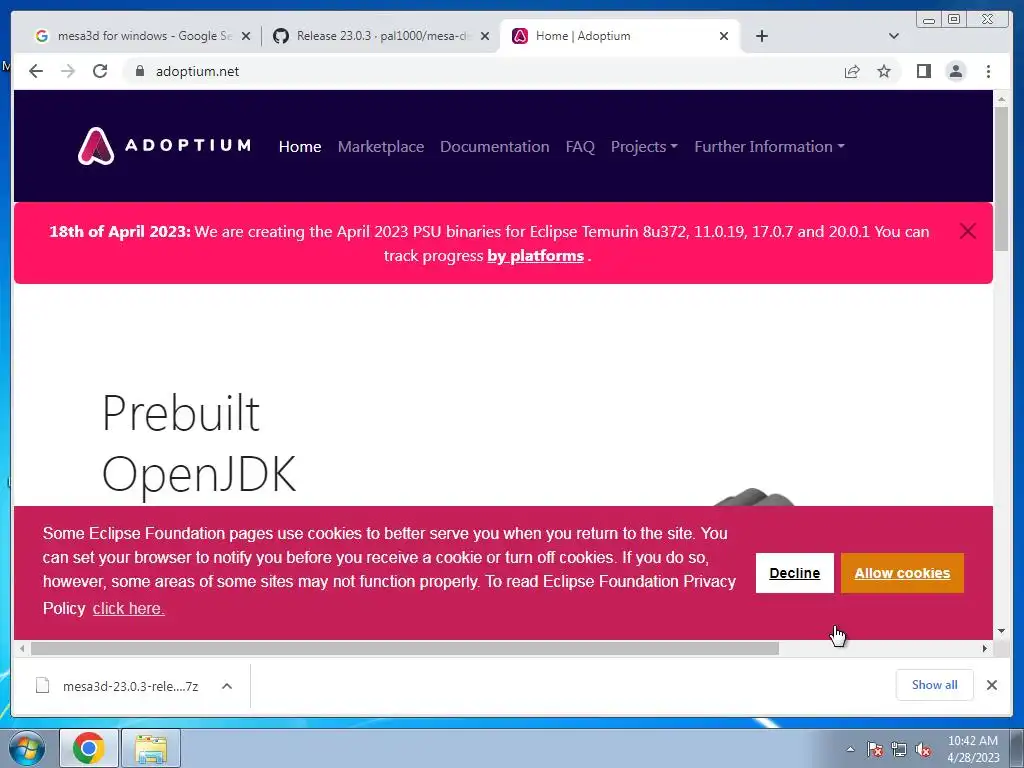1024x768 pixels.
Task: Share this page via the share icon
Action: tap(852, 71)
